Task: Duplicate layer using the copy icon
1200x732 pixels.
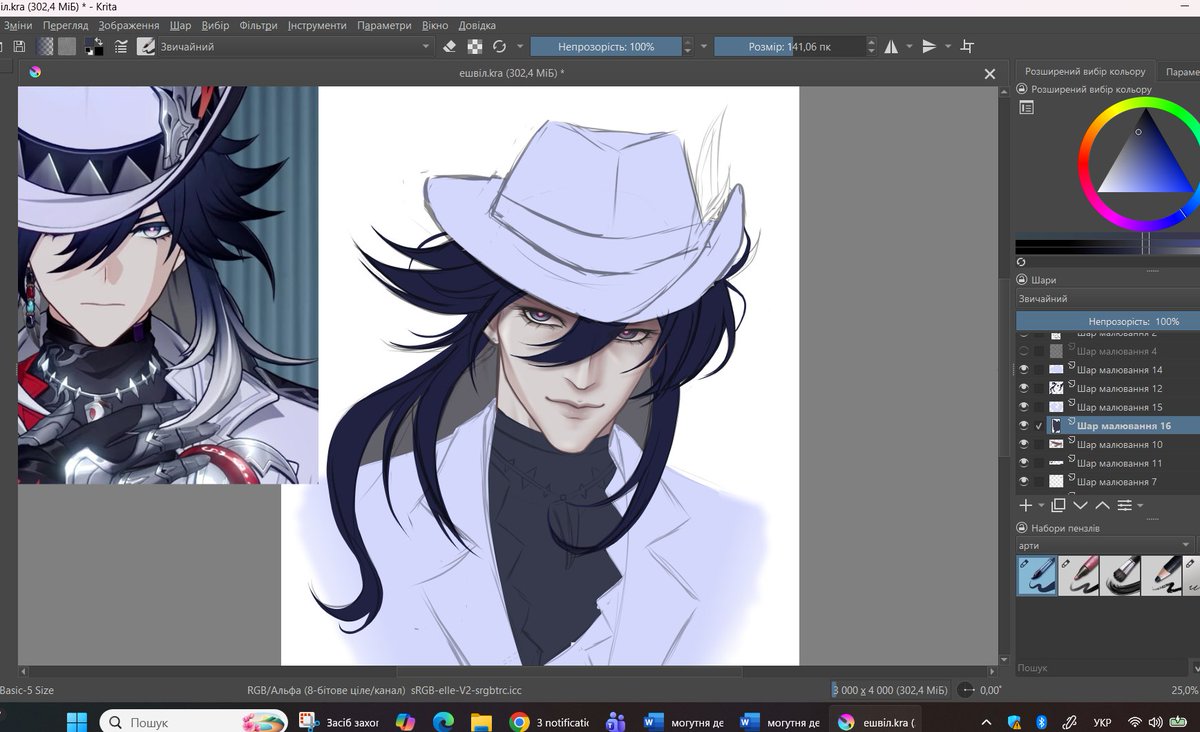Action: coord(1058,506)
